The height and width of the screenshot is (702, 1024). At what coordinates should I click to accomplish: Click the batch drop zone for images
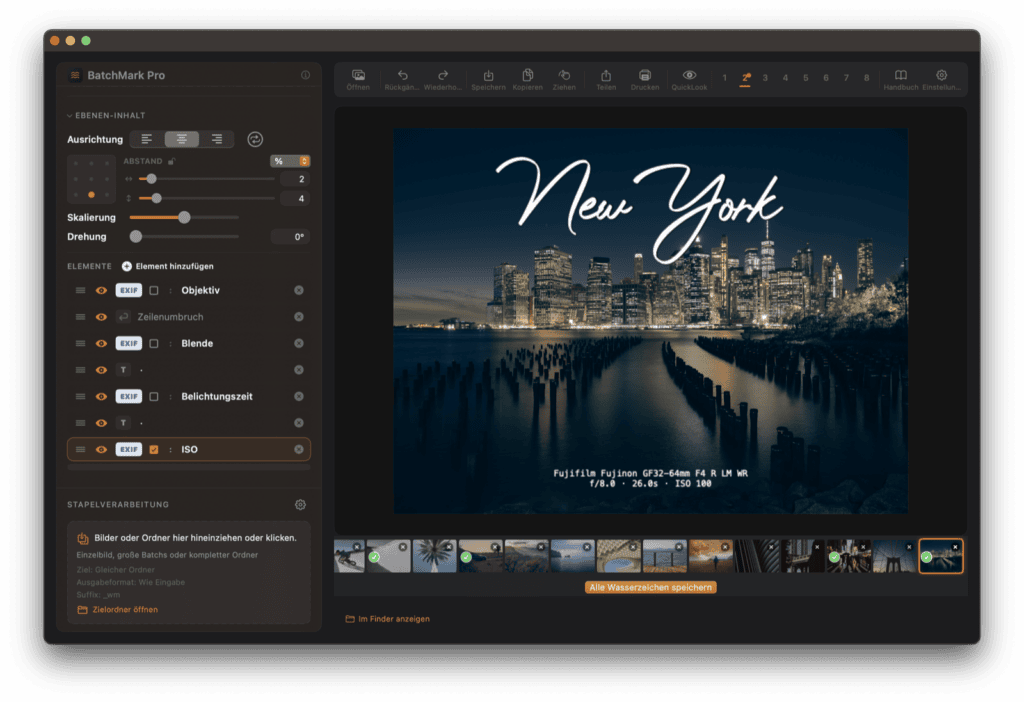(188, 573)
